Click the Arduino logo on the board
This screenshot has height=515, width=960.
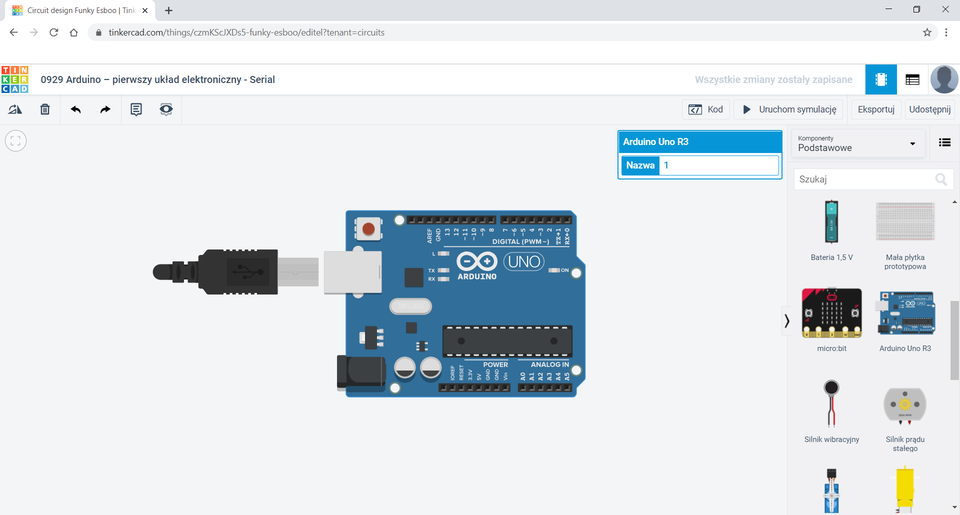pyautogui.click(x=477, y=266)
